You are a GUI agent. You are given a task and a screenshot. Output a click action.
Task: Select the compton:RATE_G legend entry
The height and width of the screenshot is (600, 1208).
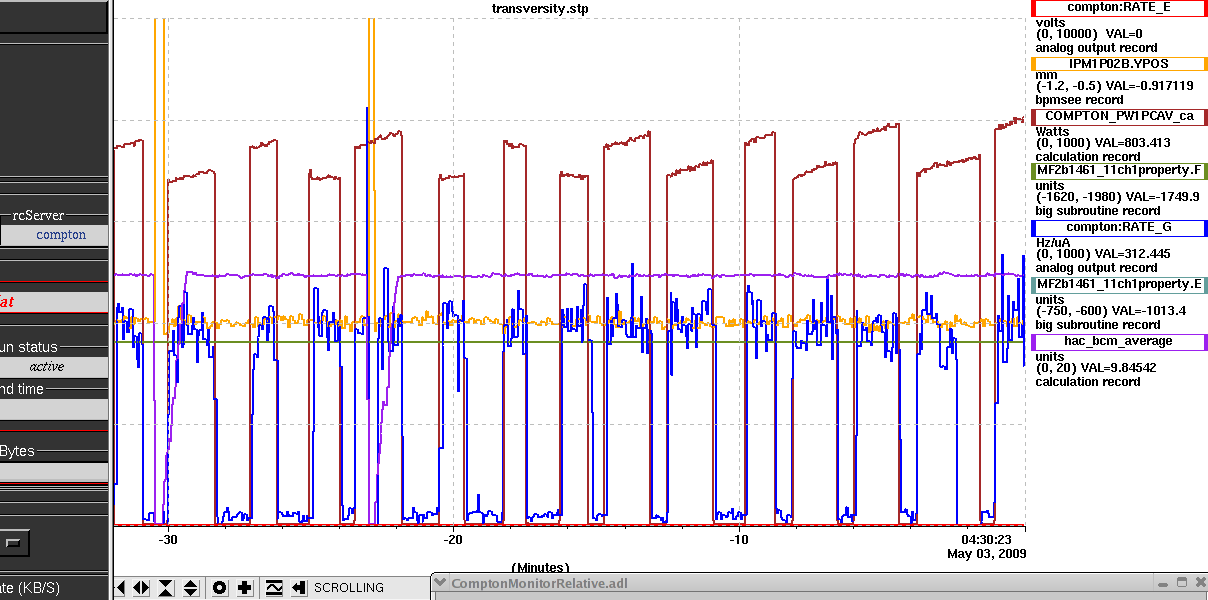point(1119,228)
